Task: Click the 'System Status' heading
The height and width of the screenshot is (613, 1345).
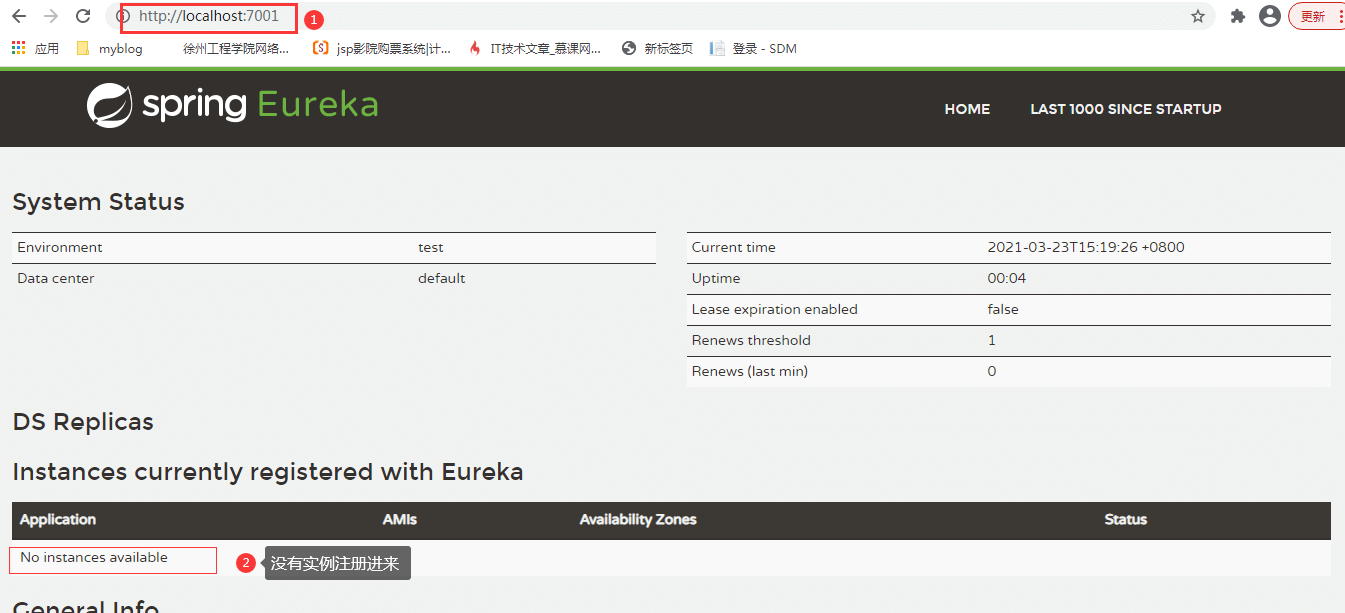Action: (98, 202)
